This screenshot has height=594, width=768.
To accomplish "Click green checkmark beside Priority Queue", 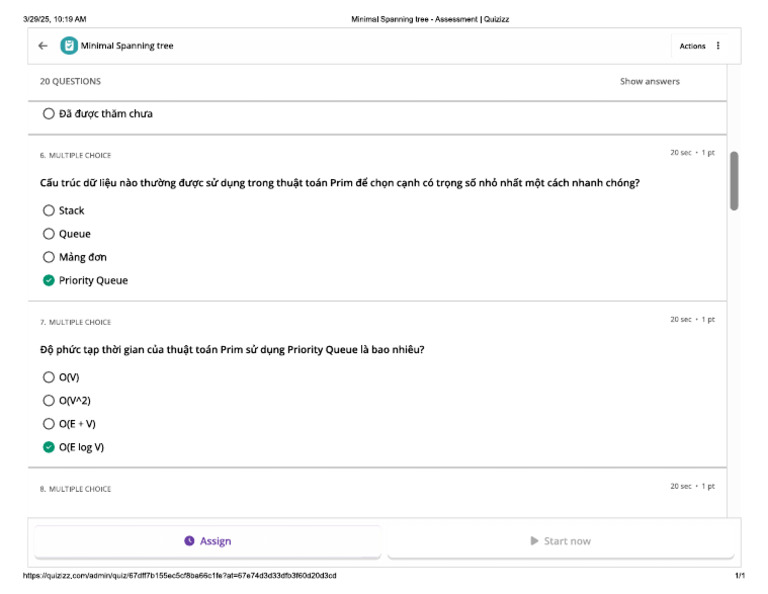I will 49,281.
